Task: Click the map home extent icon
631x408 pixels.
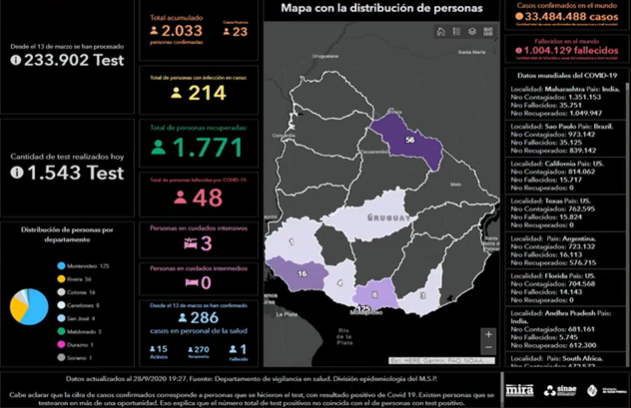Action: point(441,32)
